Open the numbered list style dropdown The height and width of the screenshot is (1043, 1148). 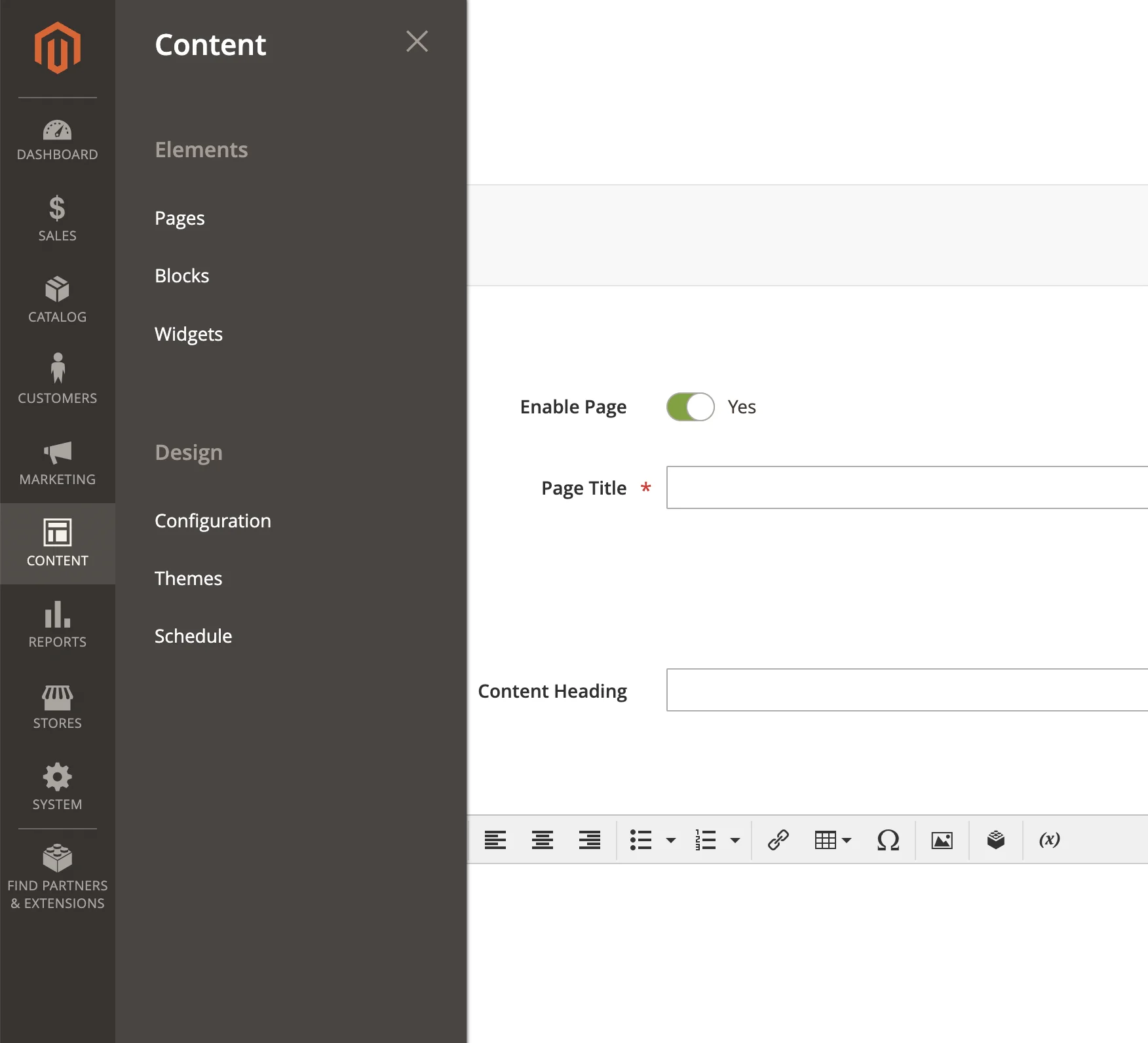point(735,840)
